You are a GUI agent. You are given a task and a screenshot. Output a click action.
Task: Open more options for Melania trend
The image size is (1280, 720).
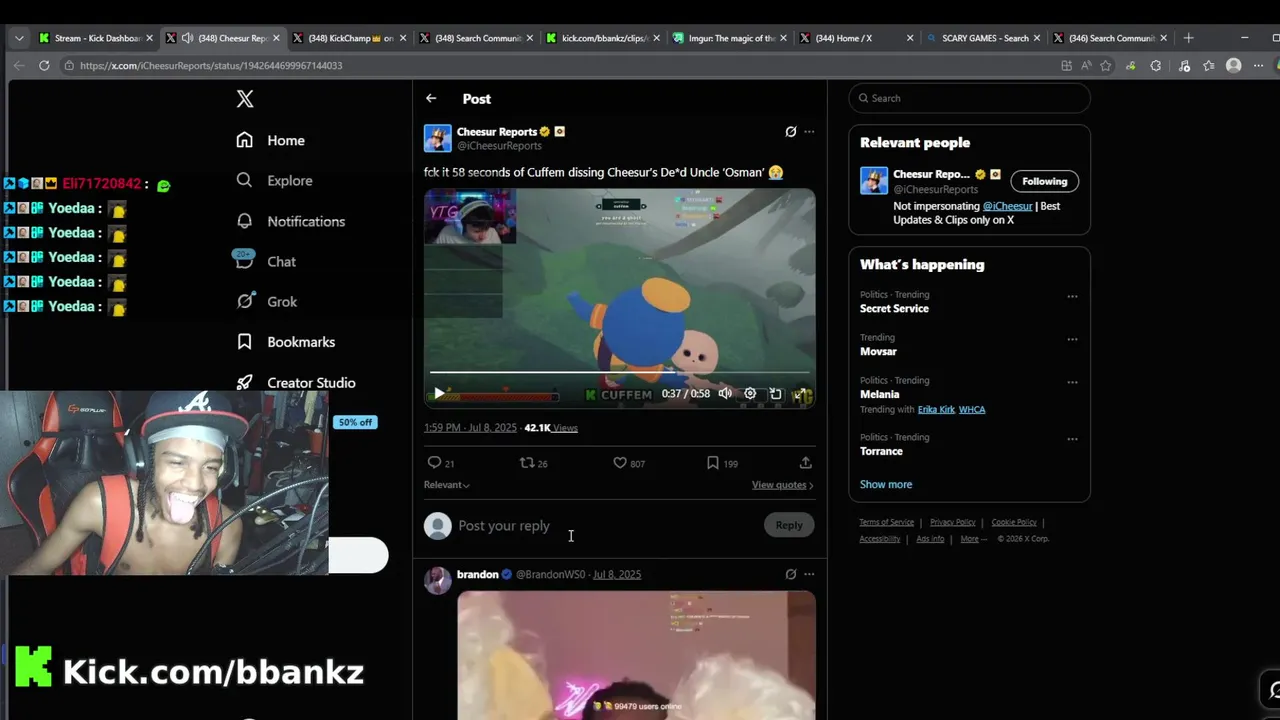coord(1072,382)
